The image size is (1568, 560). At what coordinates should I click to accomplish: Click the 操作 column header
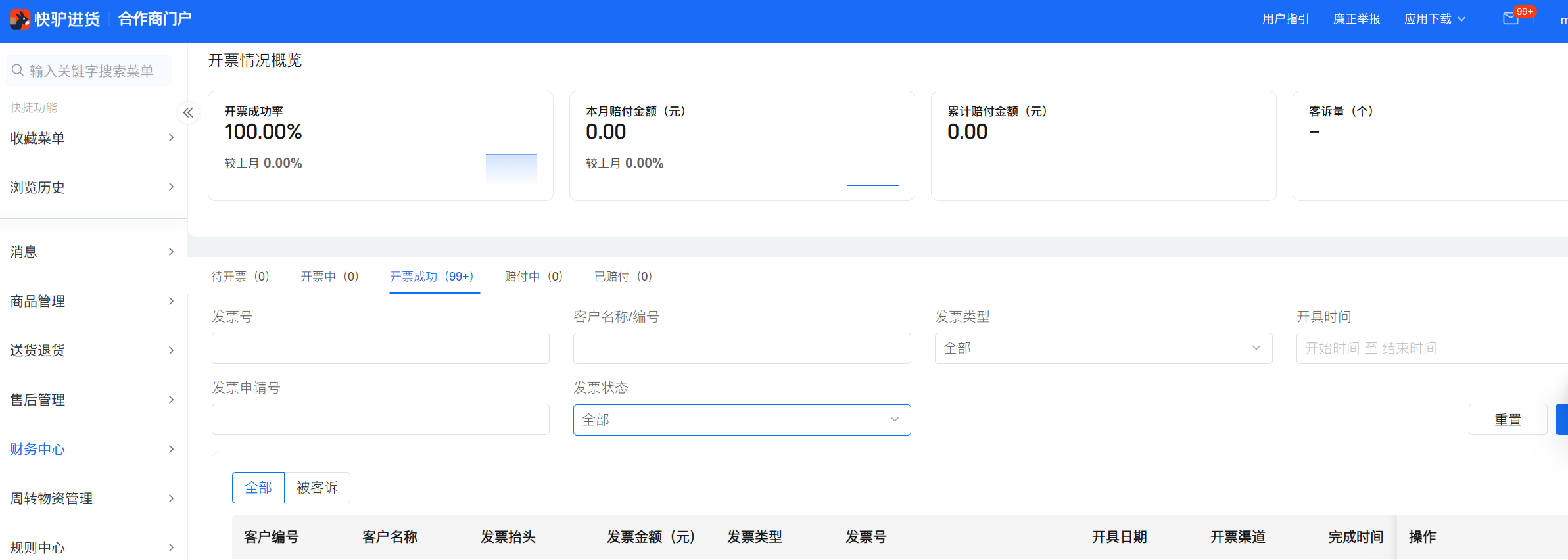tap(1423, 537)
